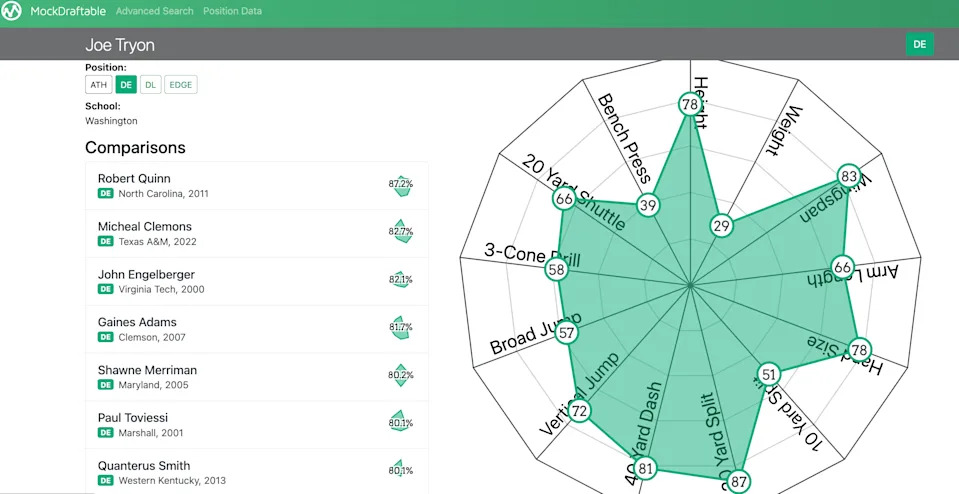Click Shawne Merriman's 80.2% radar thumbnail

(x=400, y=375)
